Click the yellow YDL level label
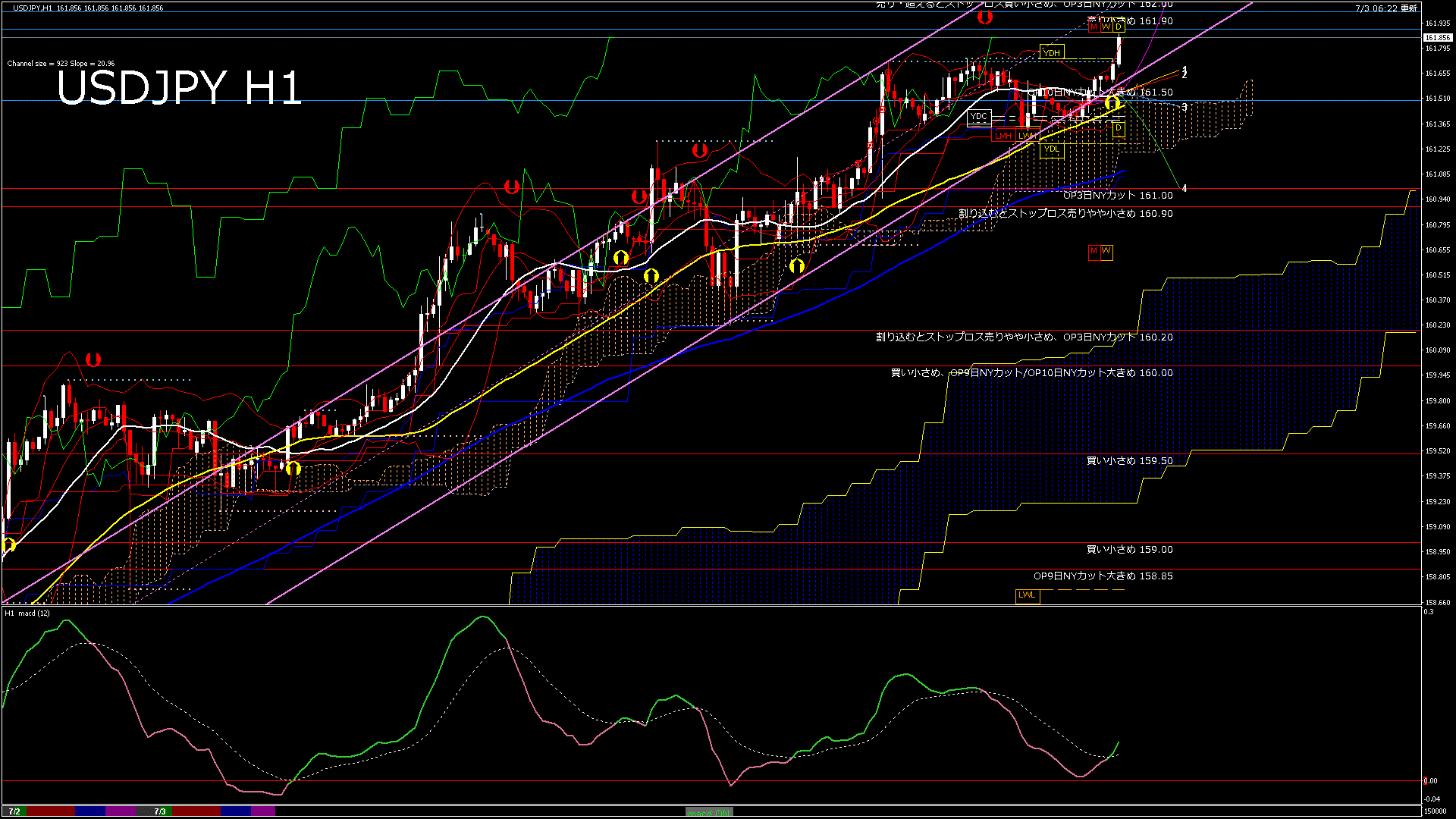This screenshot has height=819, width=1456. point(1052,149)
